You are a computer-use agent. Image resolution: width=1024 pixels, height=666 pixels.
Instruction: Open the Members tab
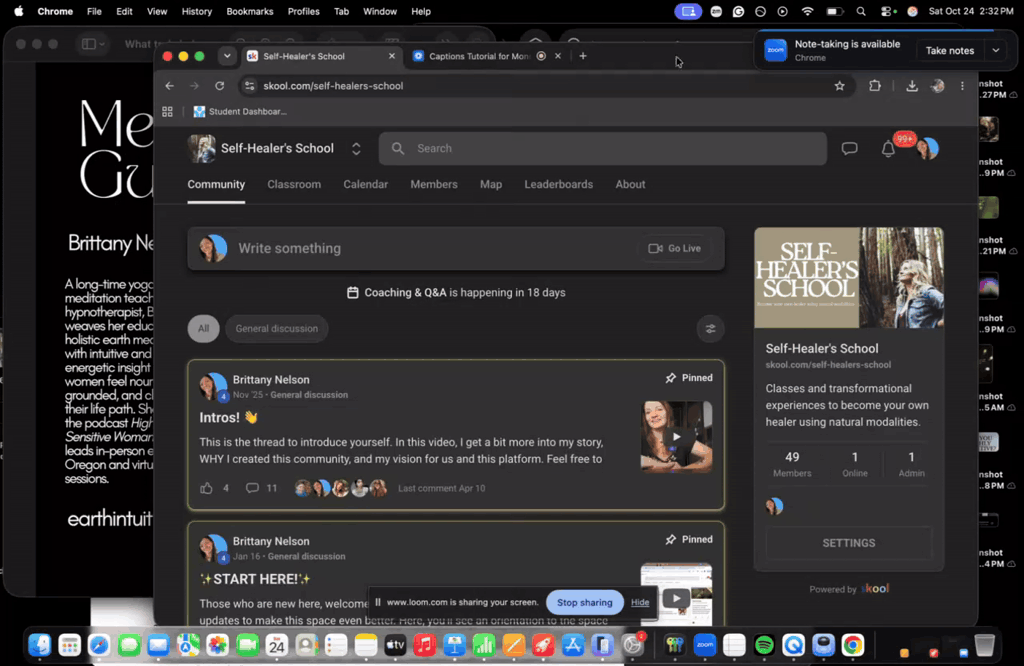pos(434,185)
